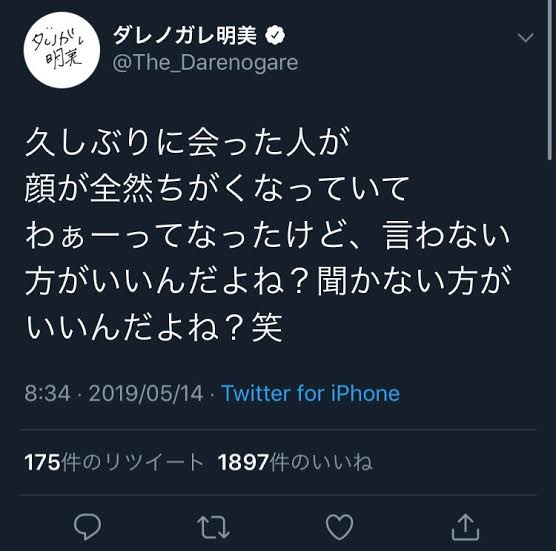
Task: View the 175件のリツイート list
Action: click(x=114, y=462)
